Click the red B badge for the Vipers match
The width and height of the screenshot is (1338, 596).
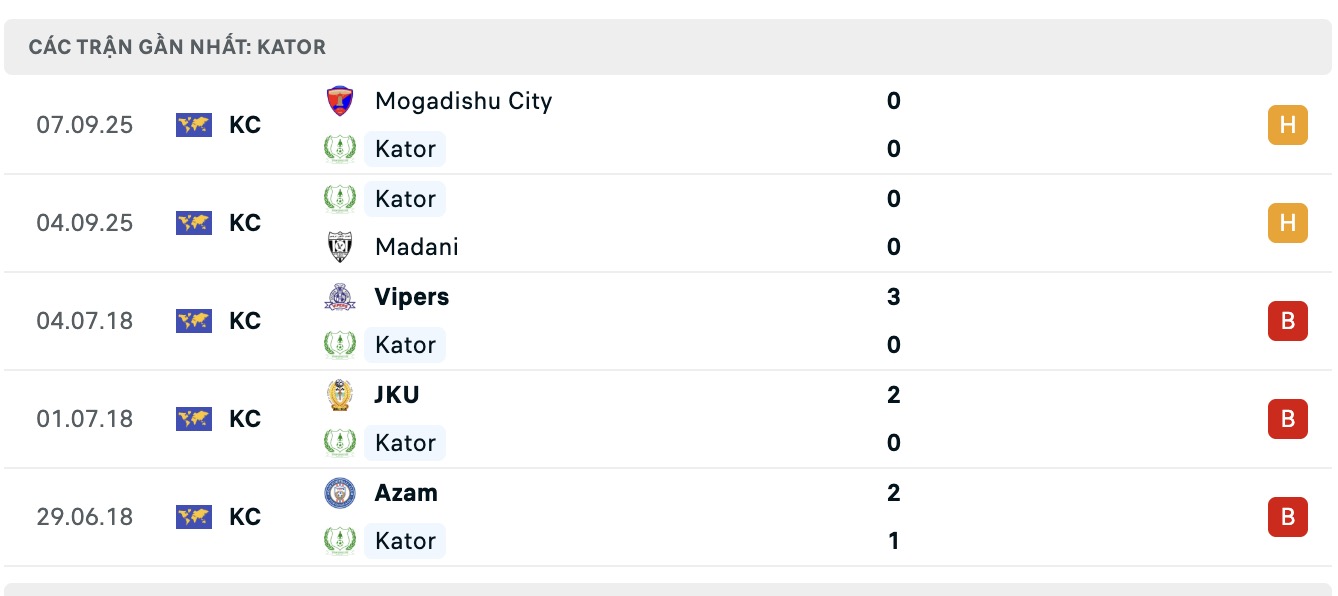[1287, 320]
